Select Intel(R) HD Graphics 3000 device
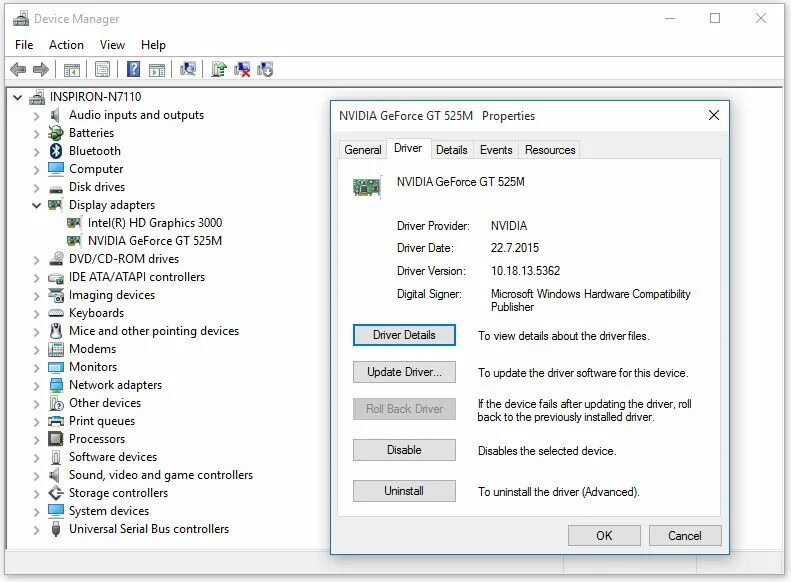The image size is (791, 582). 155,223
